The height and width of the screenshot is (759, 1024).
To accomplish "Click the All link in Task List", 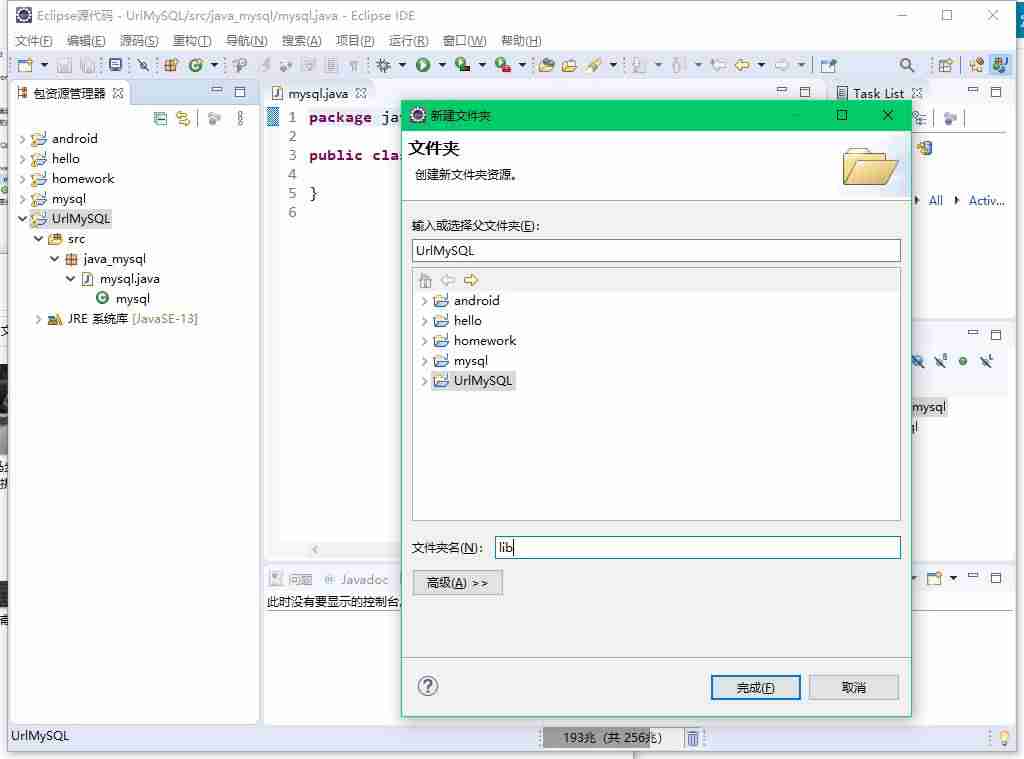I will tap(935, 201).
